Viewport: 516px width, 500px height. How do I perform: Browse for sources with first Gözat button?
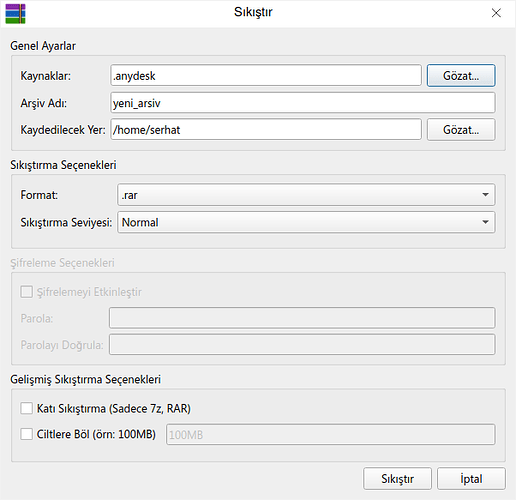click(461, 76)
